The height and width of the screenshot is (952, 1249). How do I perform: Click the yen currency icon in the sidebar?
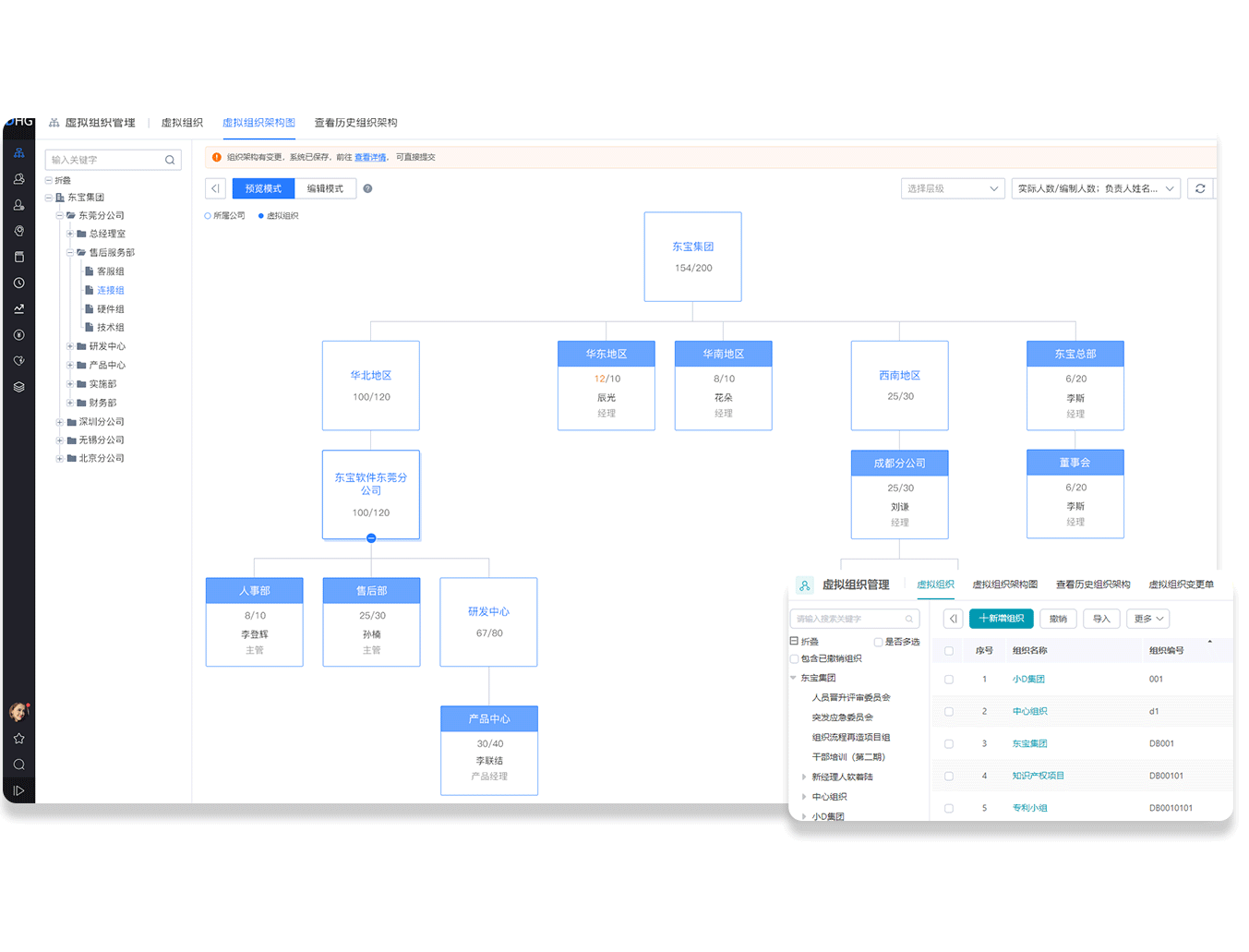point(18,335)
